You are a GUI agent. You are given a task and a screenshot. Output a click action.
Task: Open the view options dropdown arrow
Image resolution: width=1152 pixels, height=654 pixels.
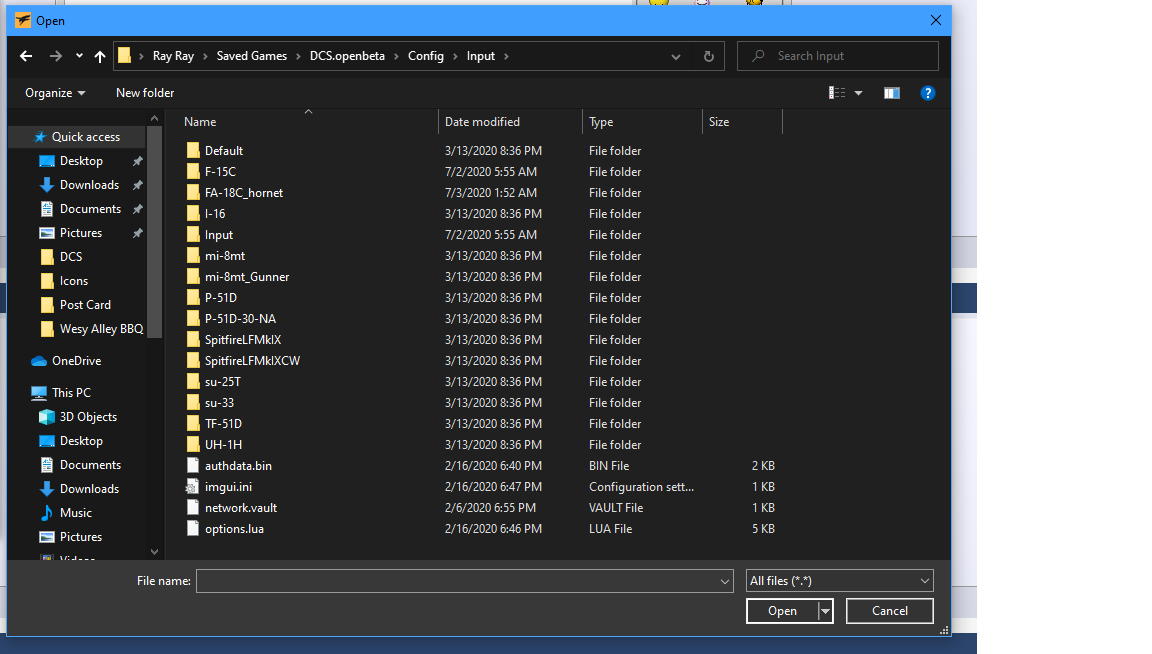coord(858,93)
